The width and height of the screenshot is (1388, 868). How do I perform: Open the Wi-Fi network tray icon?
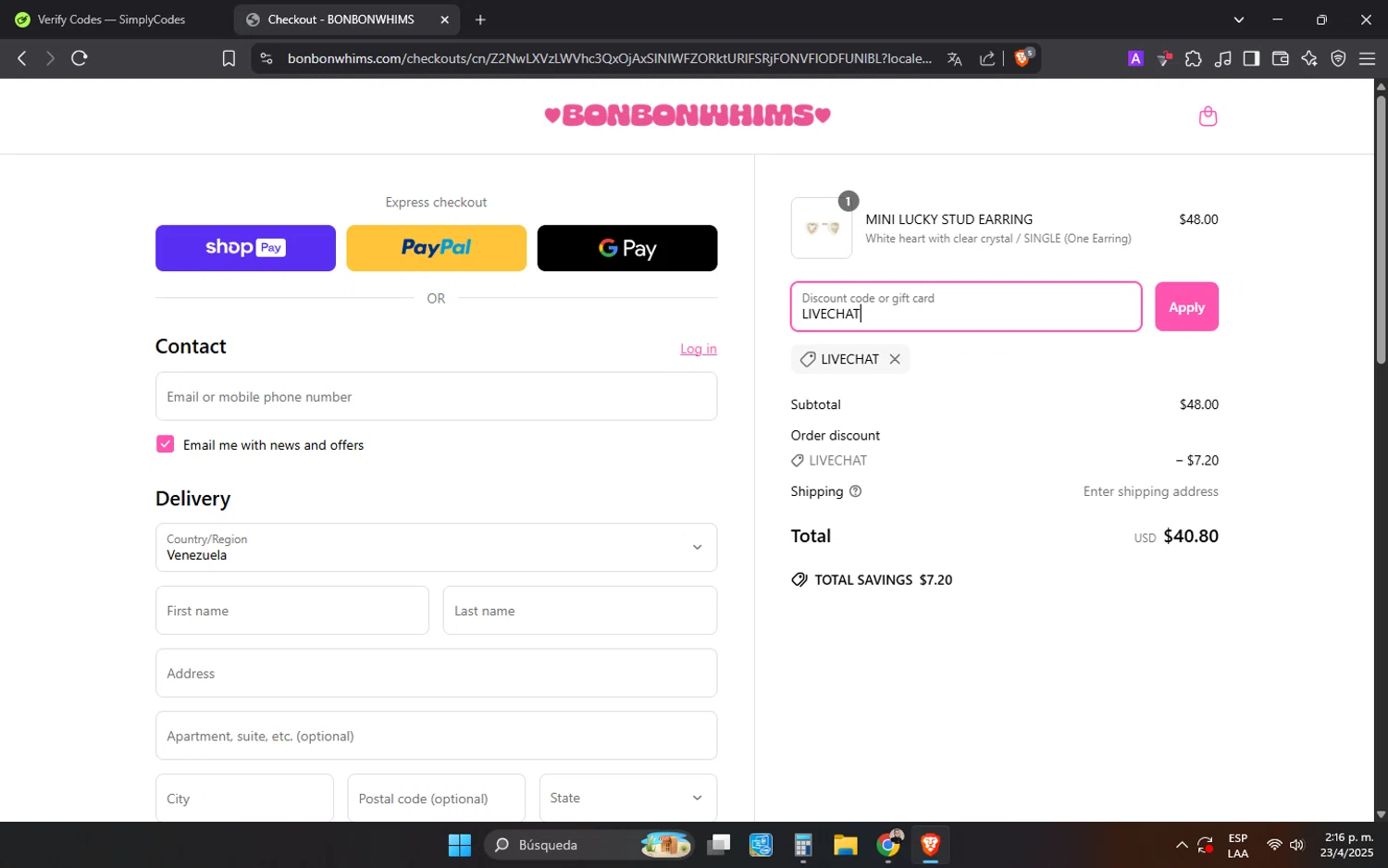point(1274,845)
